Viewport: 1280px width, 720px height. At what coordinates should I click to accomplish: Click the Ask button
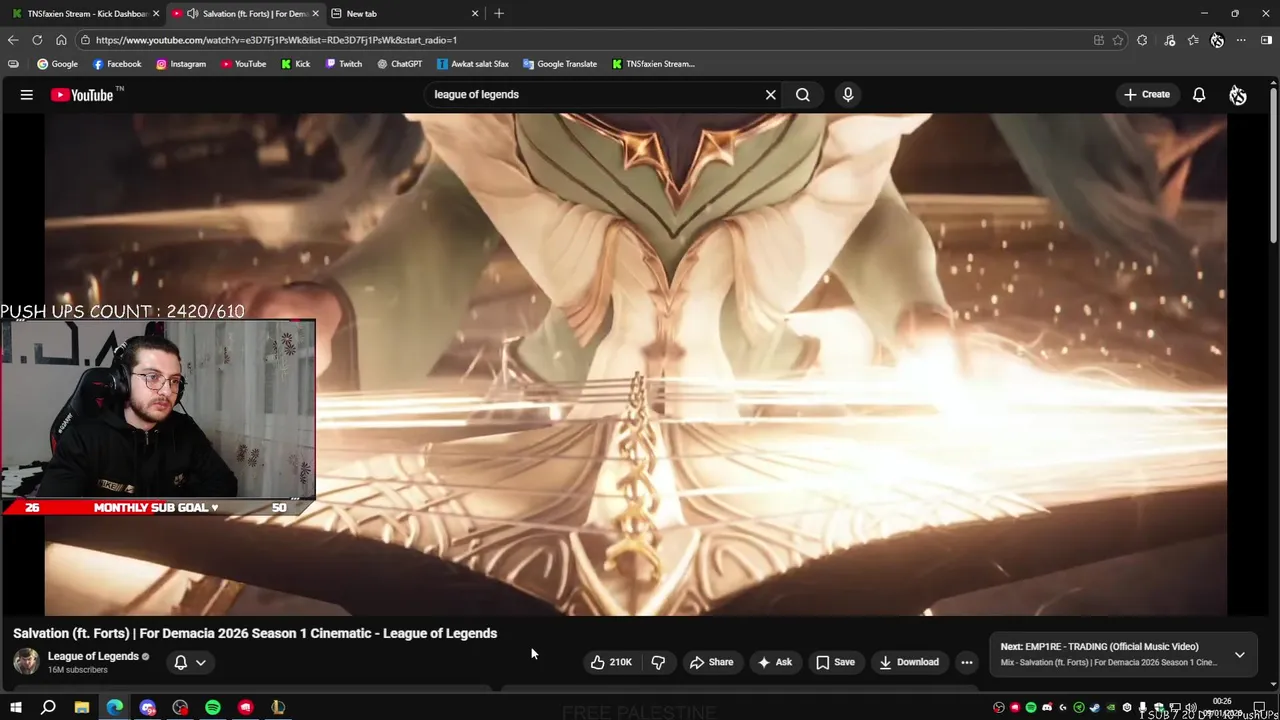click(x=775, y=662)
